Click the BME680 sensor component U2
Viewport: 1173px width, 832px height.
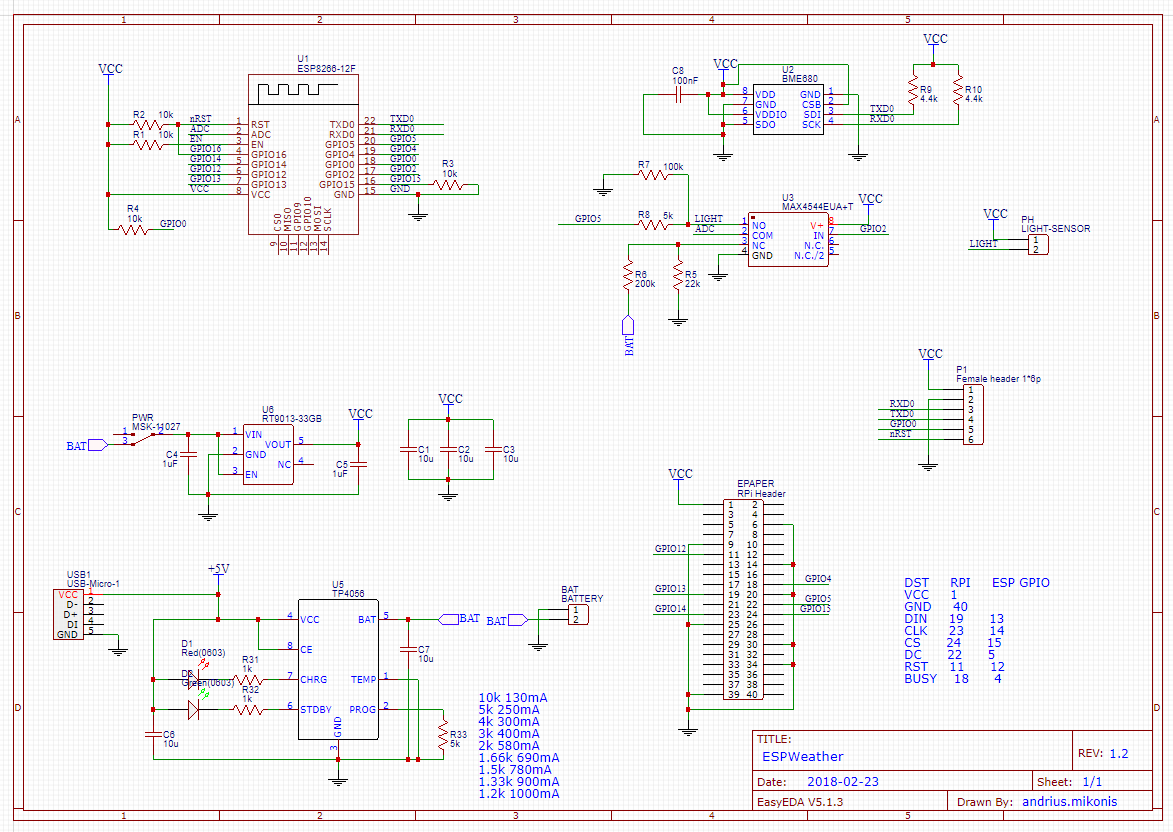click(788, 109)
